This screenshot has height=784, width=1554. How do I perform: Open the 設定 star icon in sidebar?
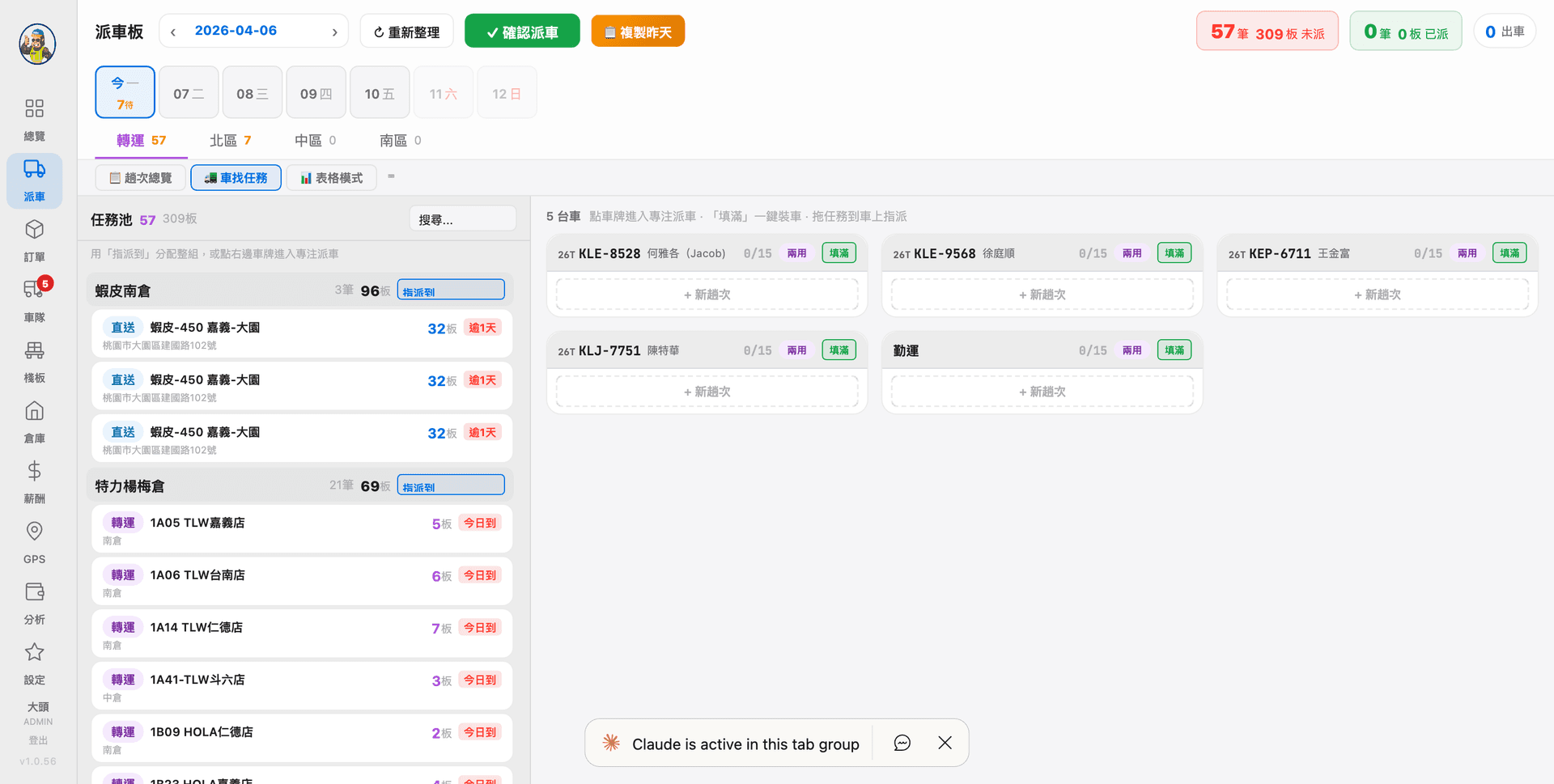[x=34, y=652]
